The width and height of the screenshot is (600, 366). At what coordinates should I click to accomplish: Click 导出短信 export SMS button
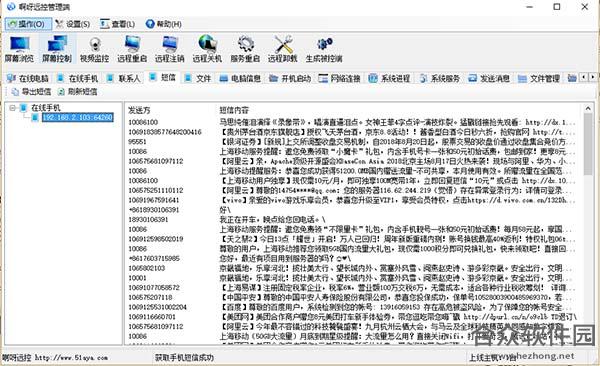31,92
